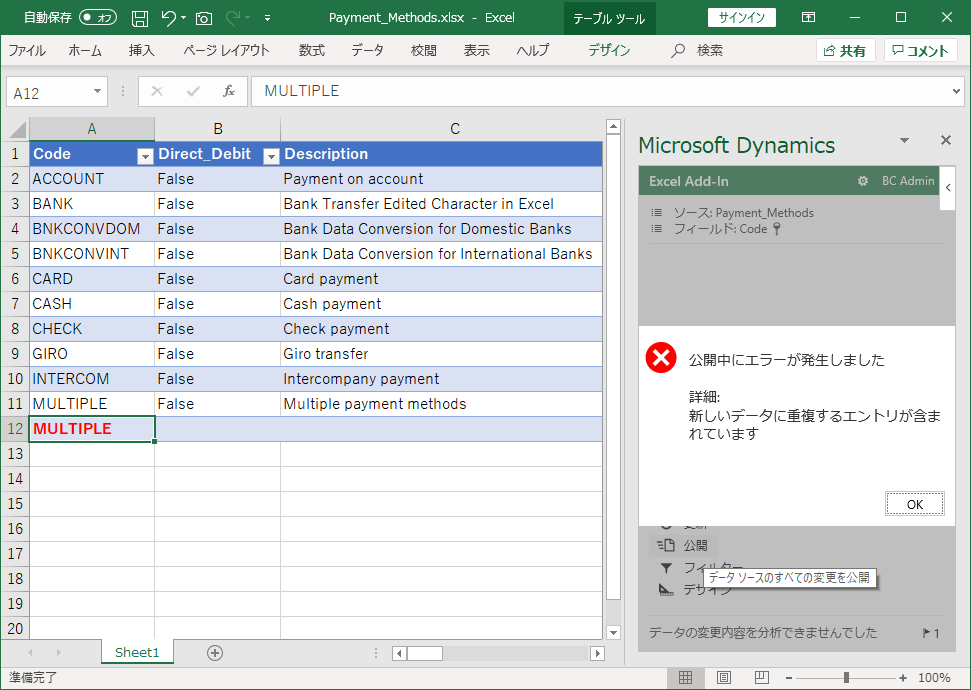Click the camera screenshot icon in title bar
The height and width of the screenshot is (690, 971).
coord(204,19)
